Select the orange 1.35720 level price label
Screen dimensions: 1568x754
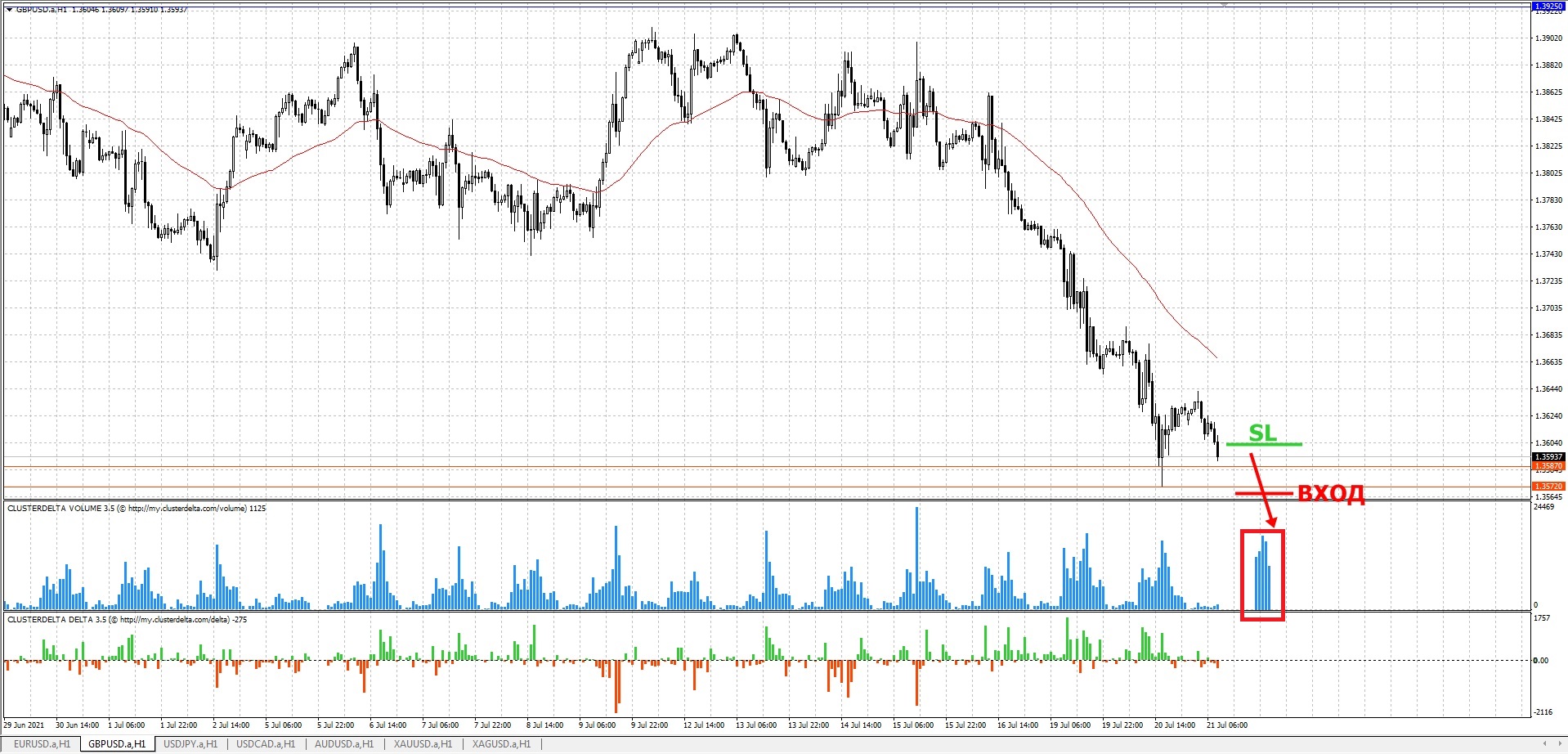click(1548, 487)
